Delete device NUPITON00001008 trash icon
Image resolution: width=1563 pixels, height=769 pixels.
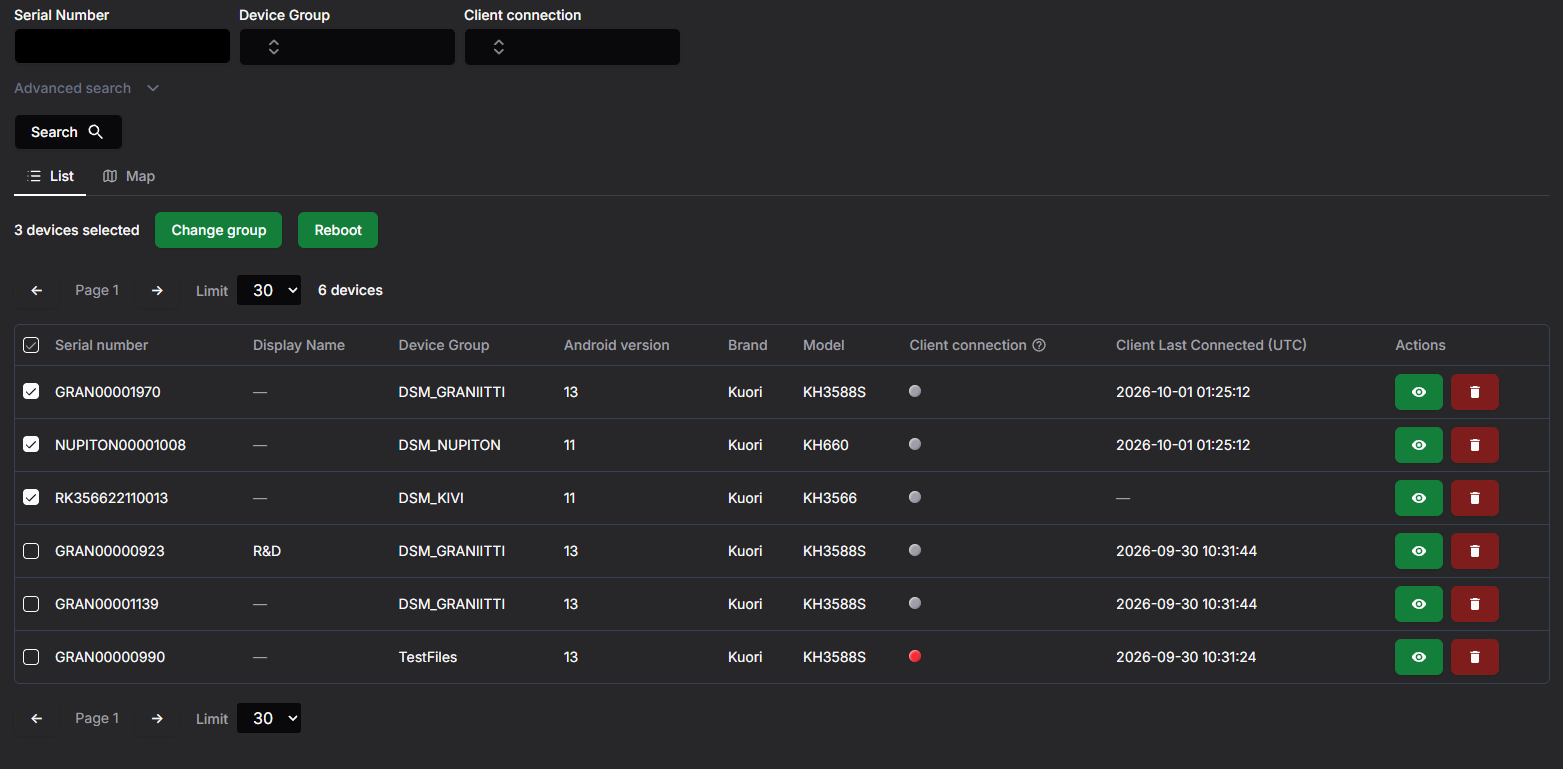(x=1475, y=445)
